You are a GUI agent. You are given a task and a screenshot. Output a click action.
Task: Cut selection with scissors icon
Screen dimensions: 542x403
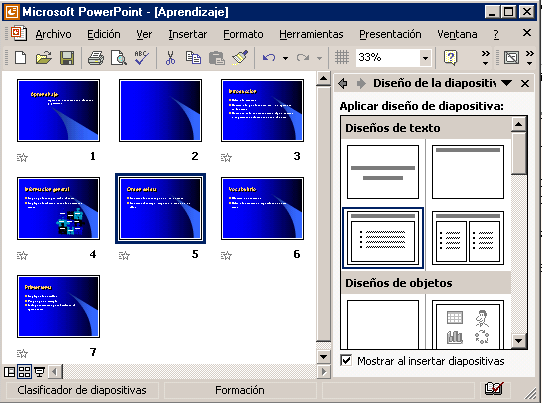coord(170,57)
